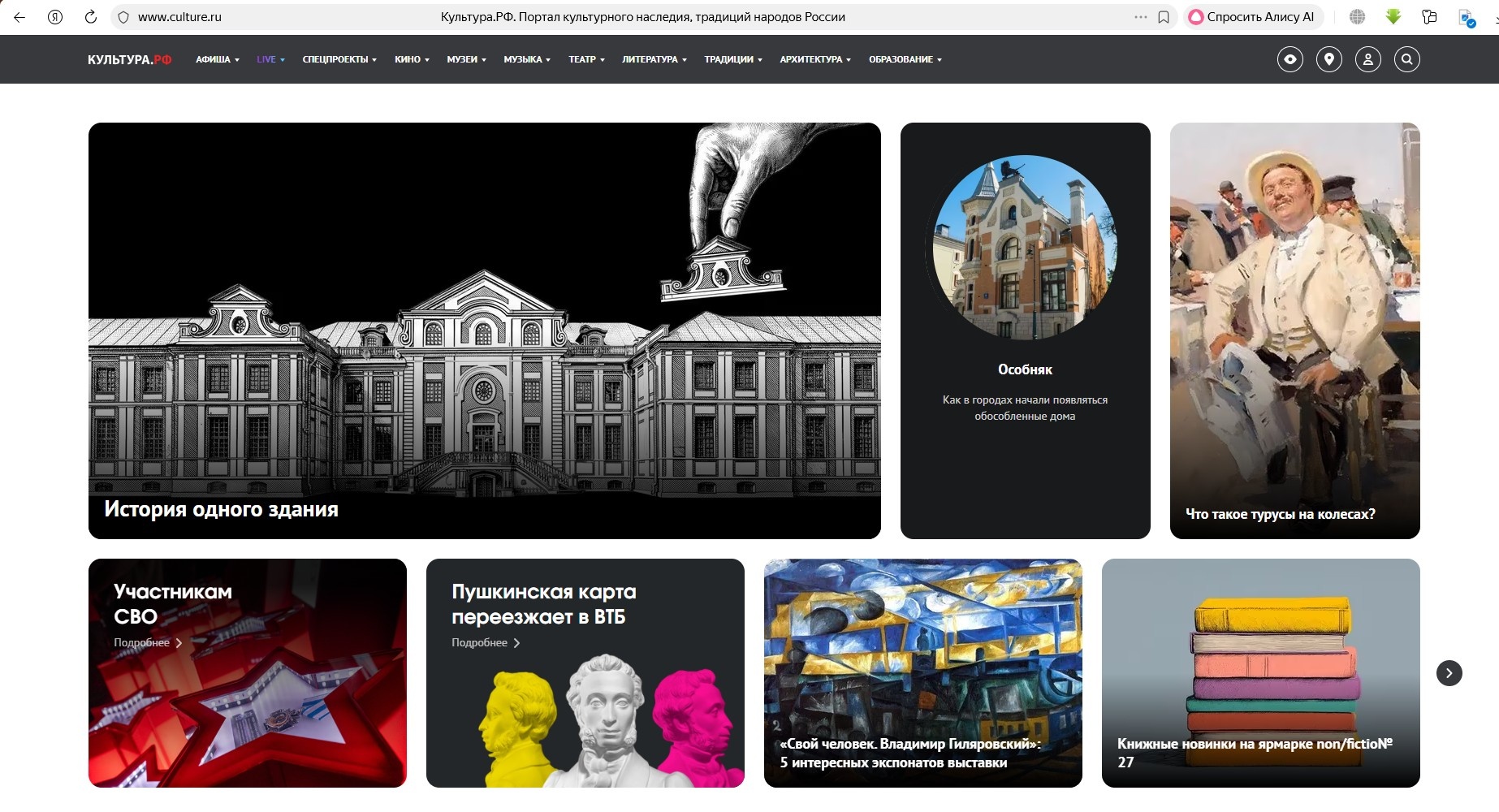Image resolution: width=1499 pixels, height=812 pixels.
Task: Expand the Спецпроекты dropdown menu
Action: (339, 59)
